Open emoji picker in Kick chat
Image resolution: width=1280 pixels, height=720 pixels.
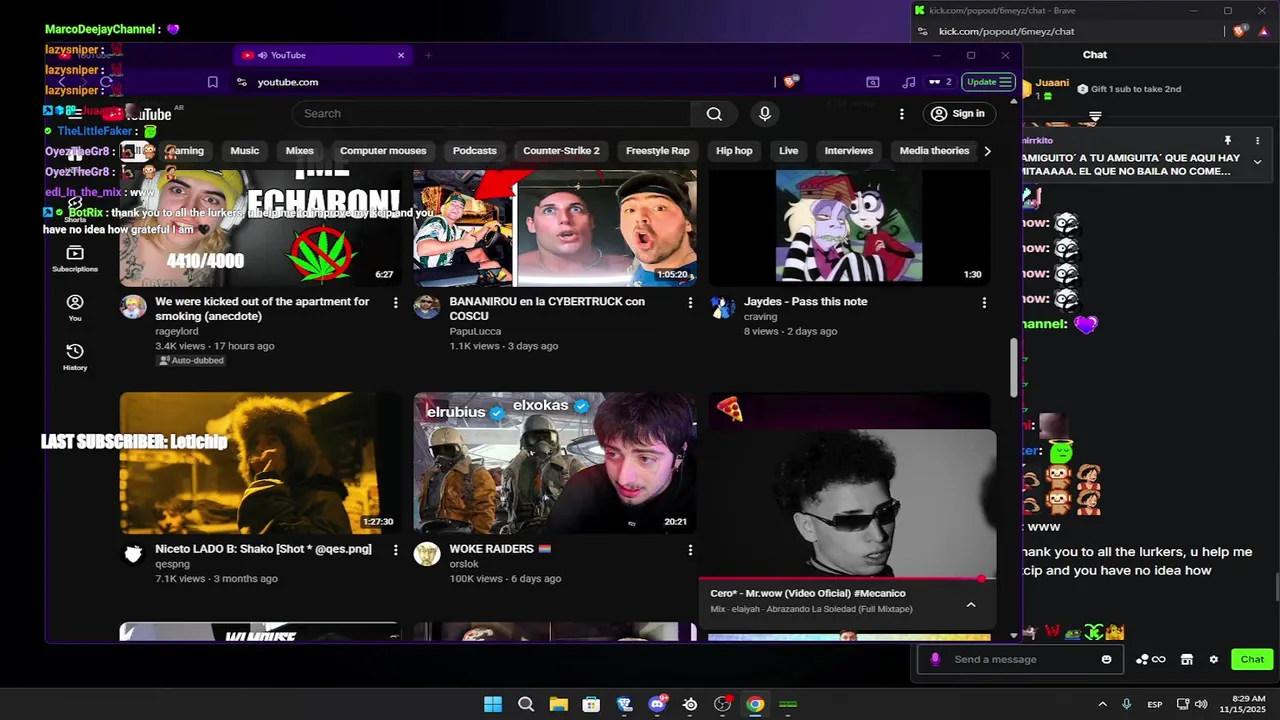[x=1106, y=659]
